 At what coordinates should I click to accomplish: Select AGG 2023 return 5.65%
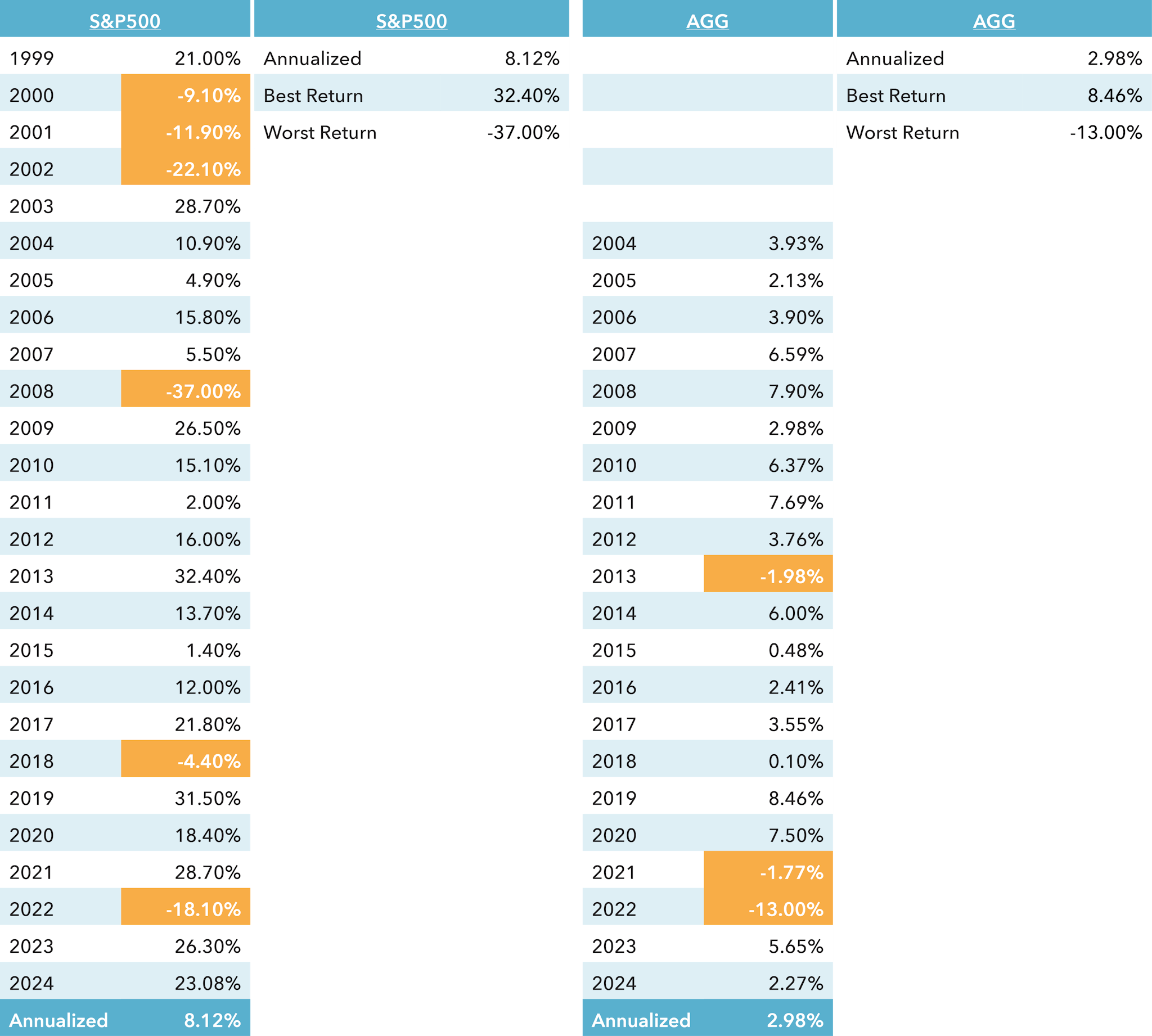coord(796,947)
